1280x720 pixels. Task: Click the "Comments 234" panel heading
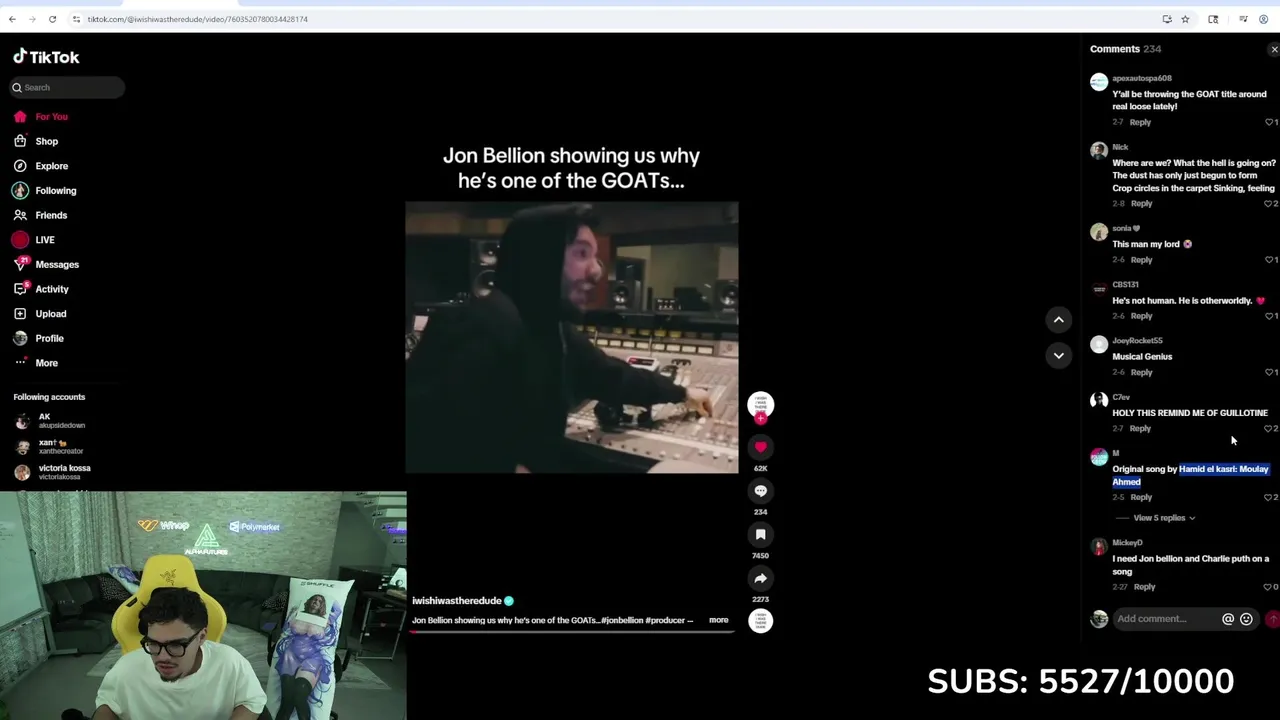1125,49
